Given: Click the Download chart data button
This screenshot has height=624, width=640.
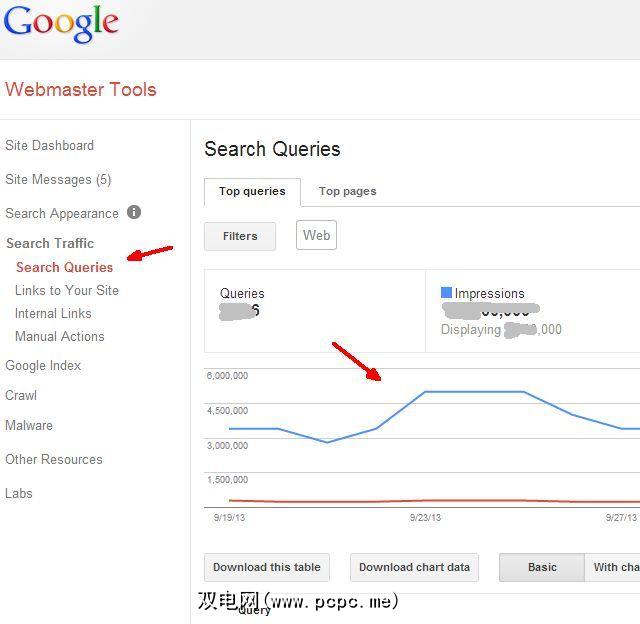Looking at the screenshot, I should point(414,567).
